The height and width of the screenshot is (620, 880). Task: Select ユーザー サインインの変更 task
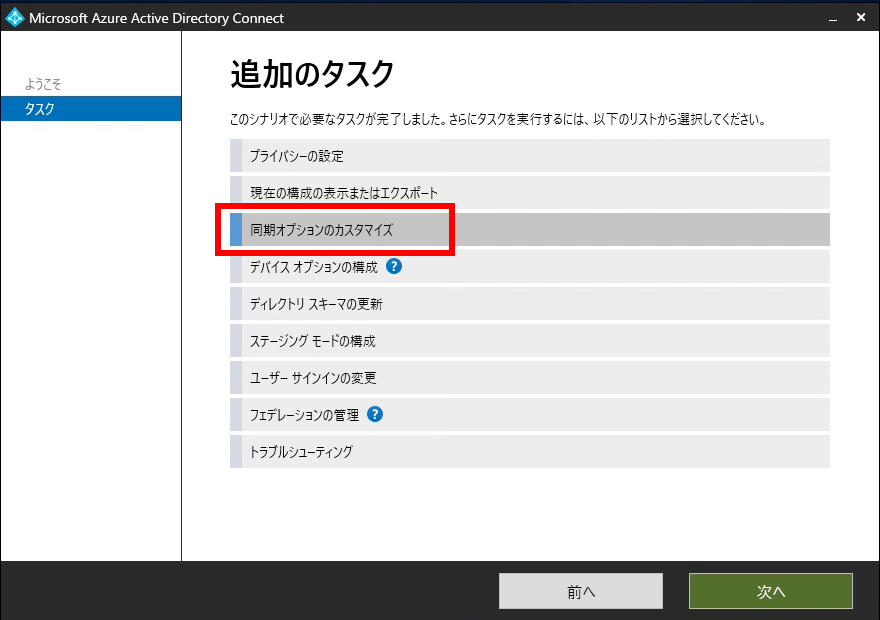(x=530, y=378)
